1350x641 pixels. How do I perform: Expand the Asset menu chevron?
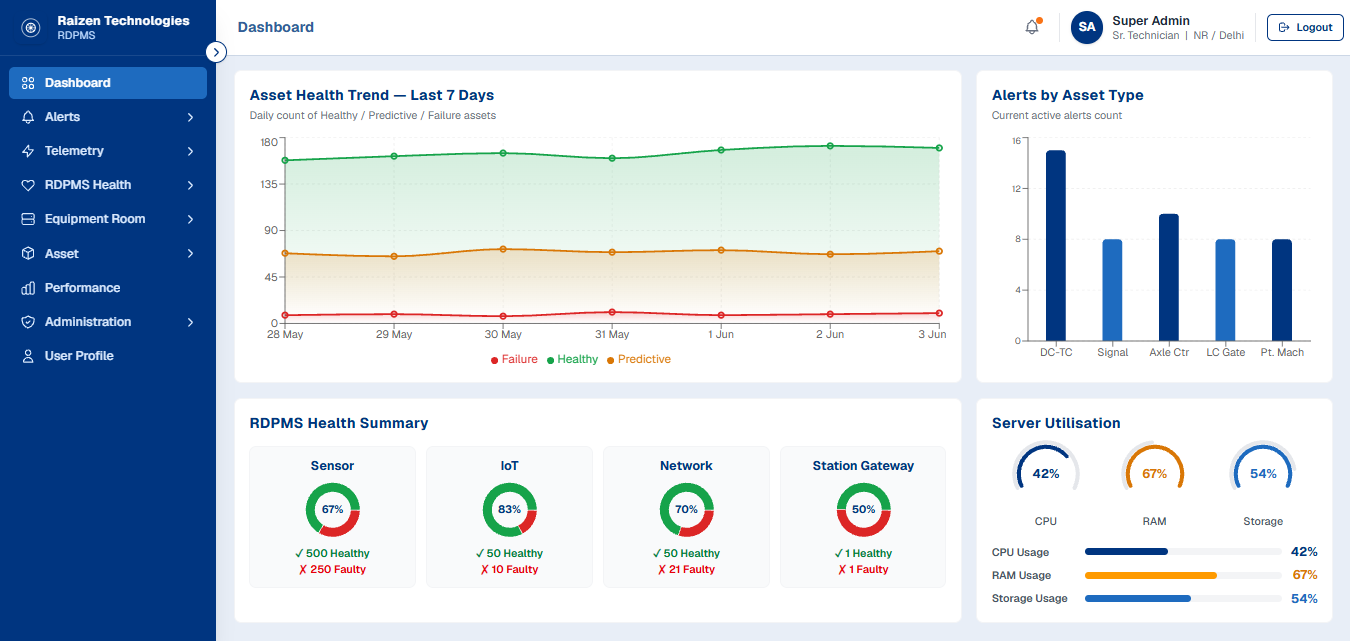tap(190, 254)
